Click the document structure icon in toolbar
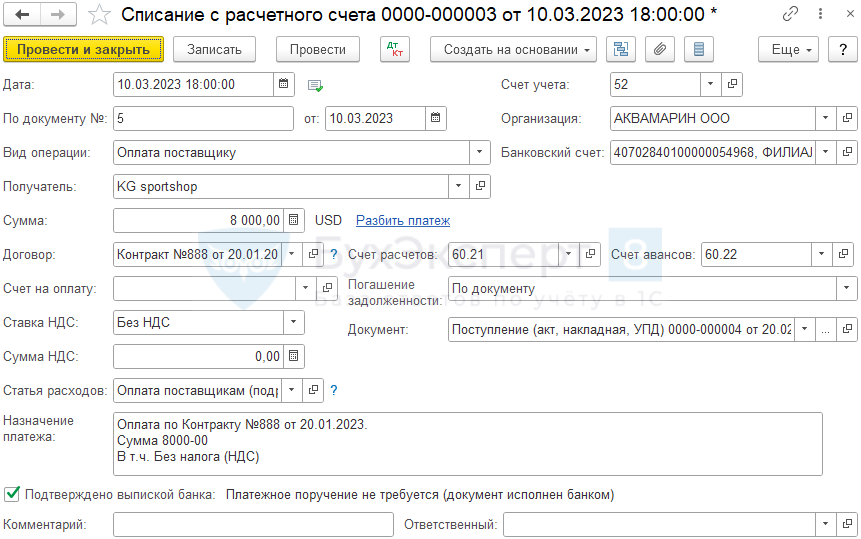This screenshot has height=539, width=861. 621,49
